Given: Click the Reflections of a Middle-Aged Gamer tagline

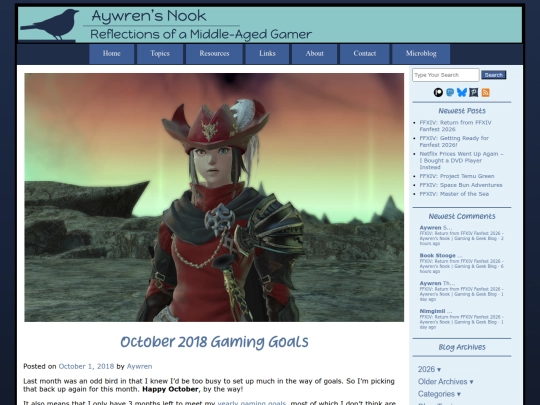Looking at the screenshot, I should (201, 34).
